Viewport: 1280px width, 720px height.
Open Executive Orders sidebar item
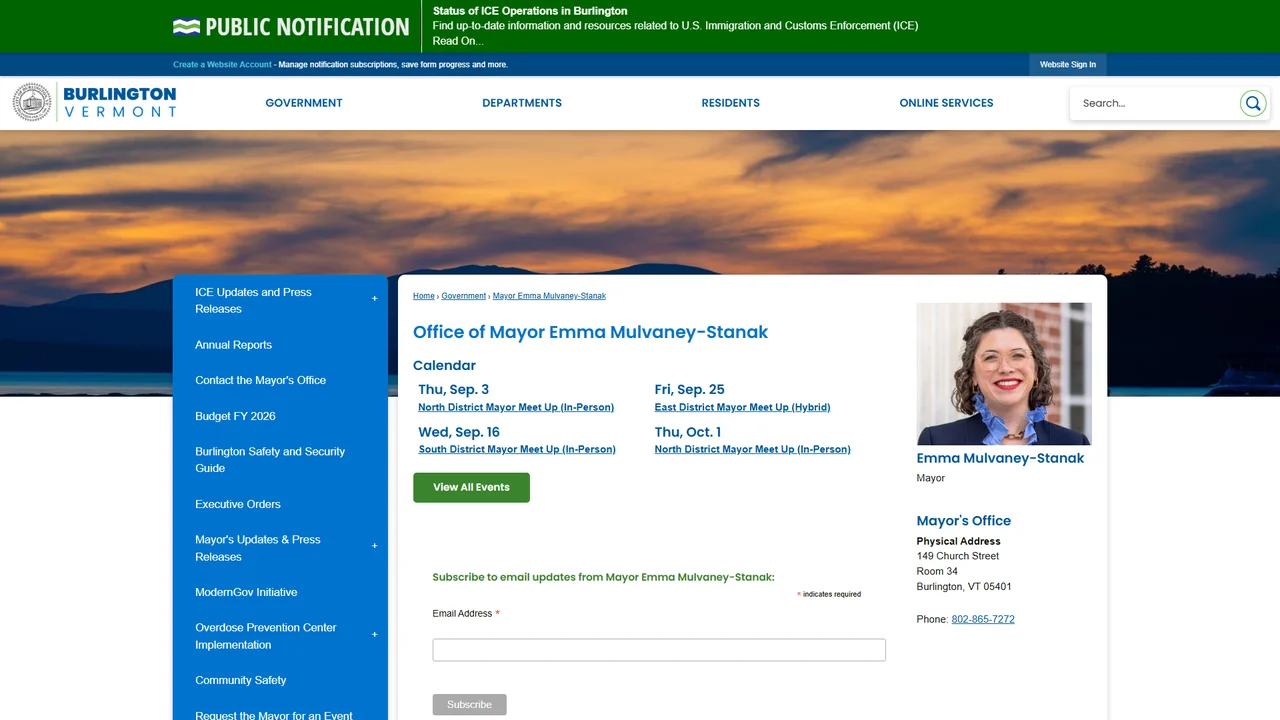280,504
